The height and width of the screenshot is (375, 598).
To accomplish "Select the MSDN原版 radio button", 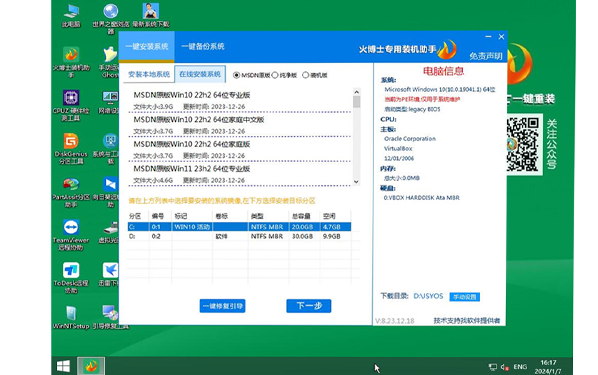I will click(x=236, y=75).
